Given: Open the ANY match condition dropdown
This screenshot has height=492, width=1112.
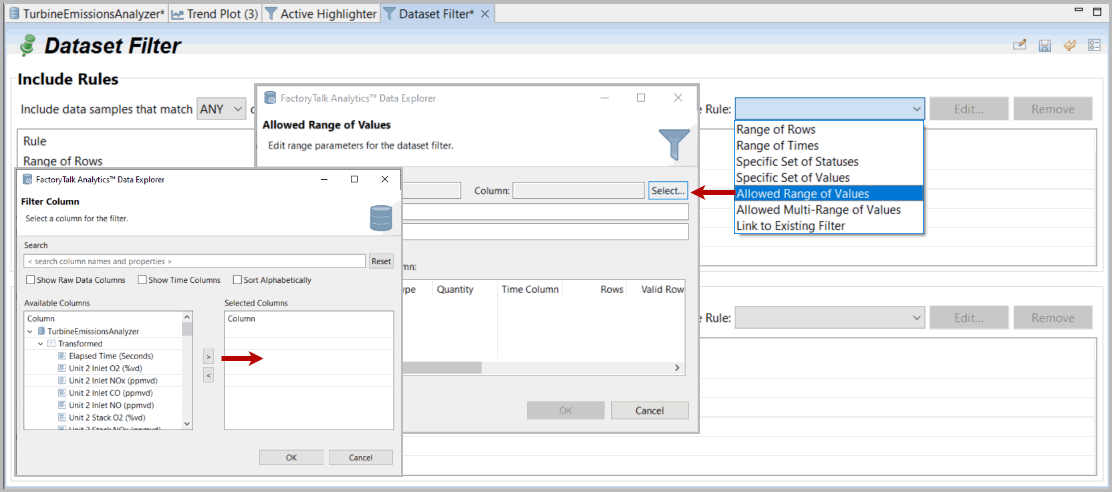Looking at the screenshot, I should (222, 109).
